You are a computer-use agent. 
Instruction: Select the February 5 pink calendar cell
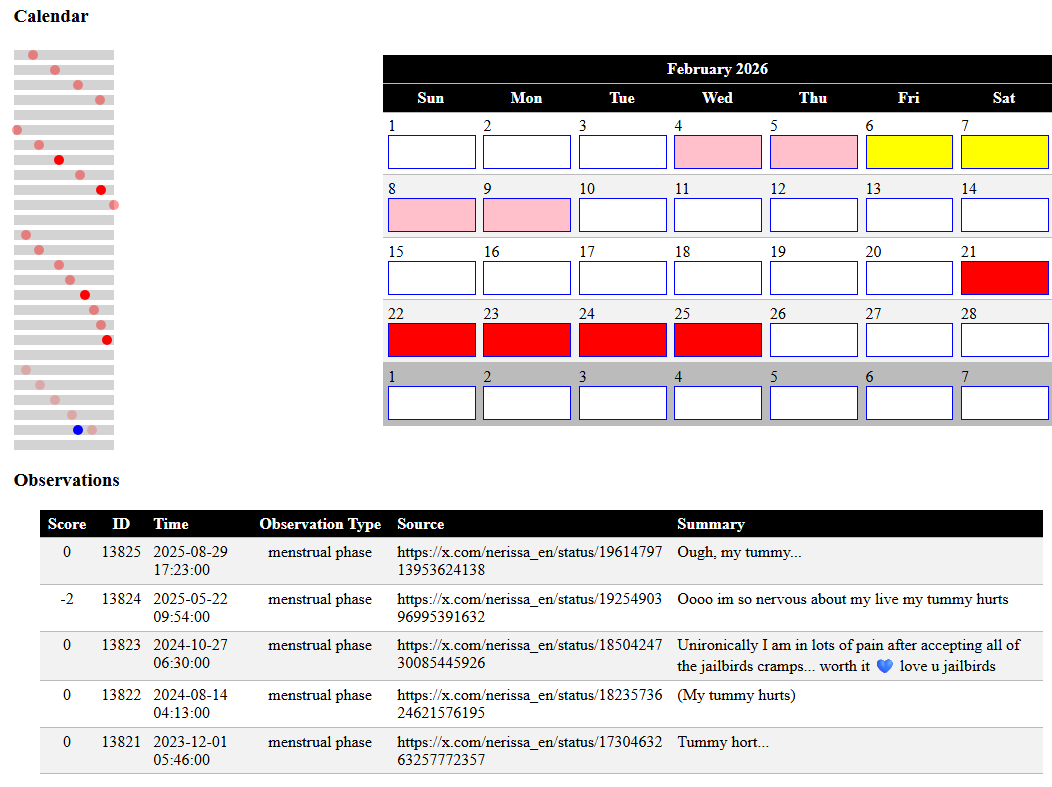coord(813,152)
